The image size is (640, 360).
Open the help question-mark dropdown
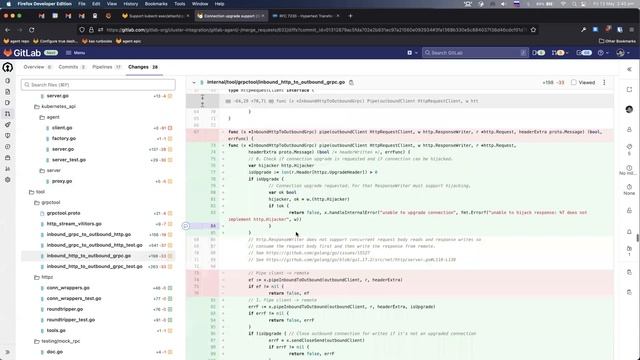603,53
